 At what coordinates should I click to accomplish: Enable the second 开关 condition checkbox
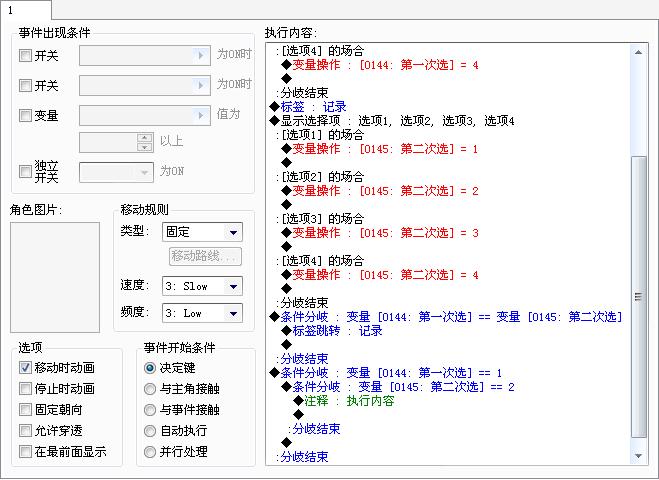click(x=25, y=86)
